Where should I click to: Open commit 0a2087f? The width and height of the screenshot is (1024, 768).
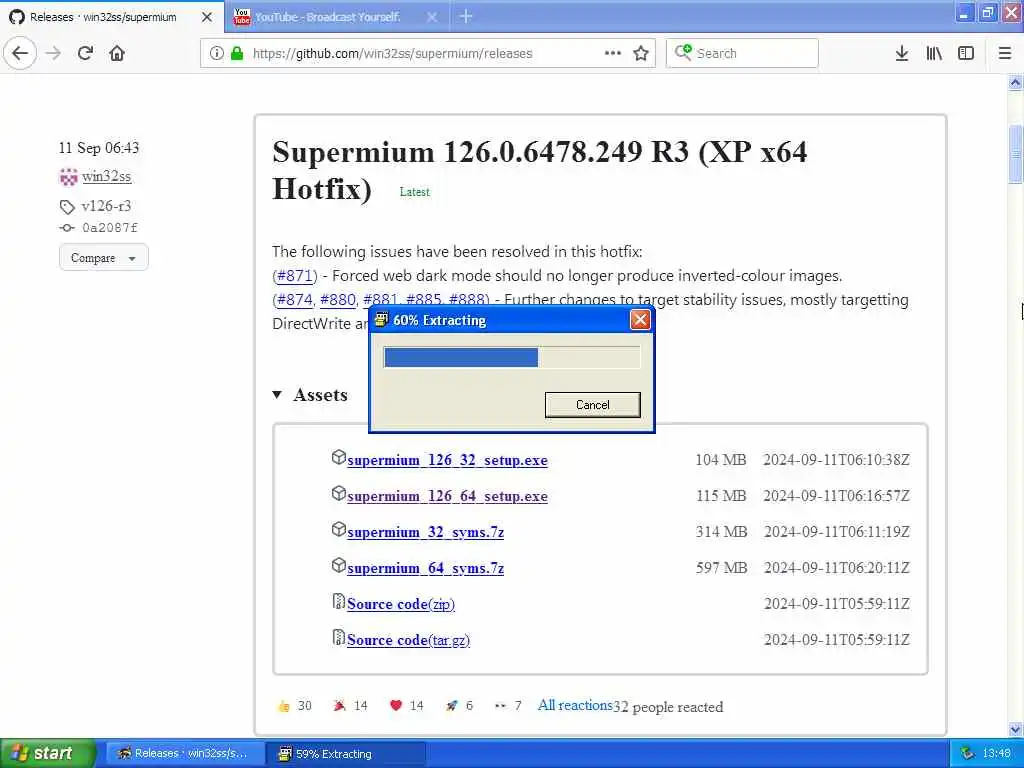click(x=110, y=228)
